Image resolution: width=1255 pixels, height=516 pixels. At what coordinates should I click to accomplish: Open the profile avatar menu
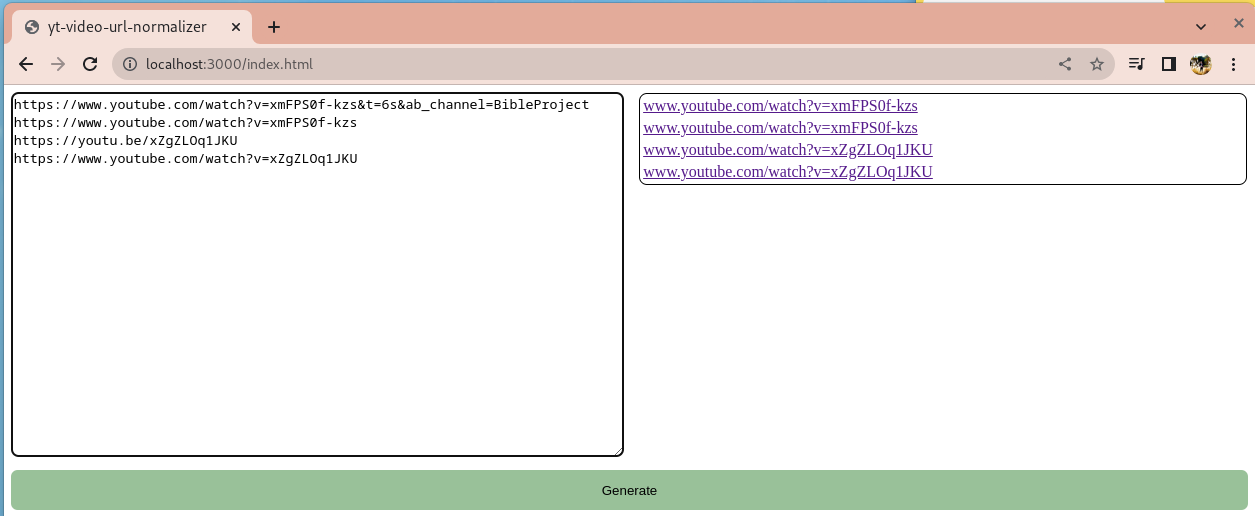1200,64
